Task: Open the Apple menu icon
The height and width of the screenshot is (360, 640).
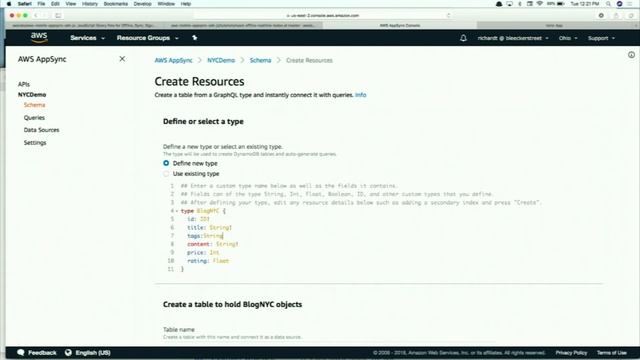Action: pos(9,4)
